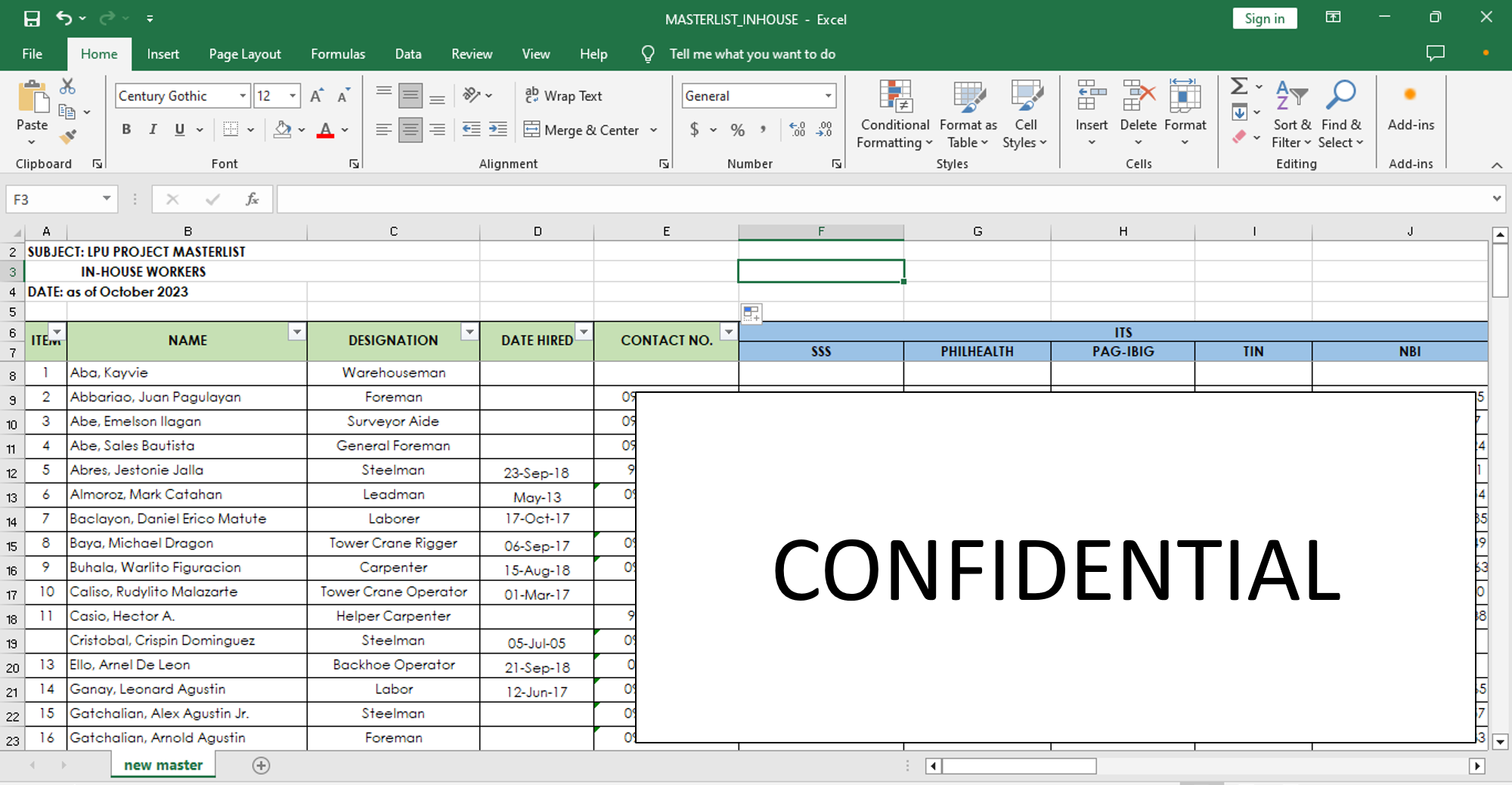Align cell text to the left

384,130
